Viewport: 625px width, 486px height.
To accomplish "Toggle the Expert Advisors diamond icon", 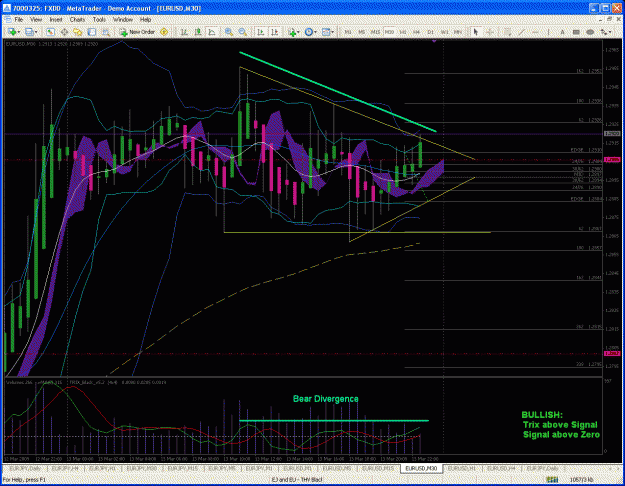I will (x=164, y=32).
